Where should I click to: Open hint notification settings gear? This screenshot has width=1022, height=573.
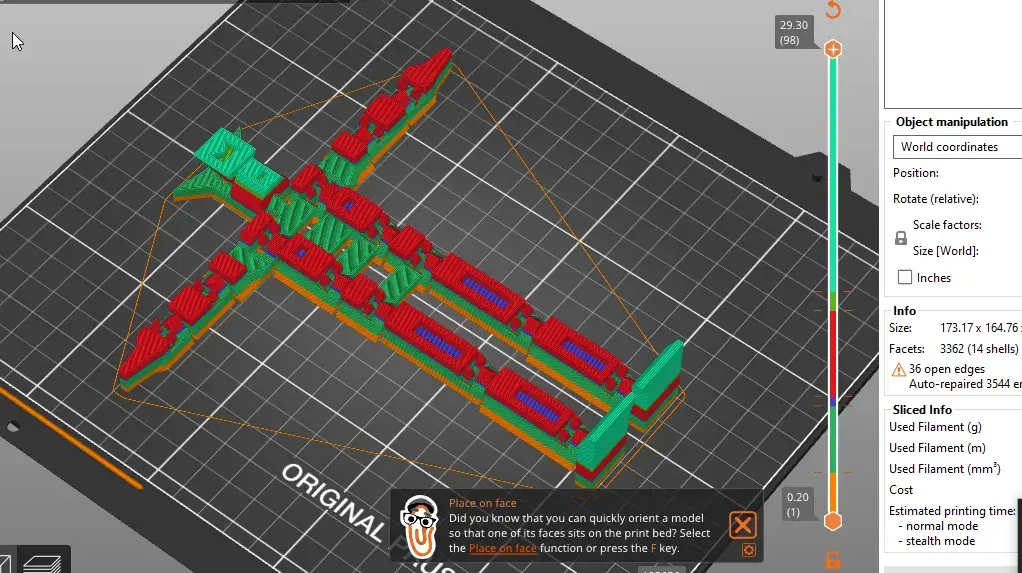coord(749,550)
